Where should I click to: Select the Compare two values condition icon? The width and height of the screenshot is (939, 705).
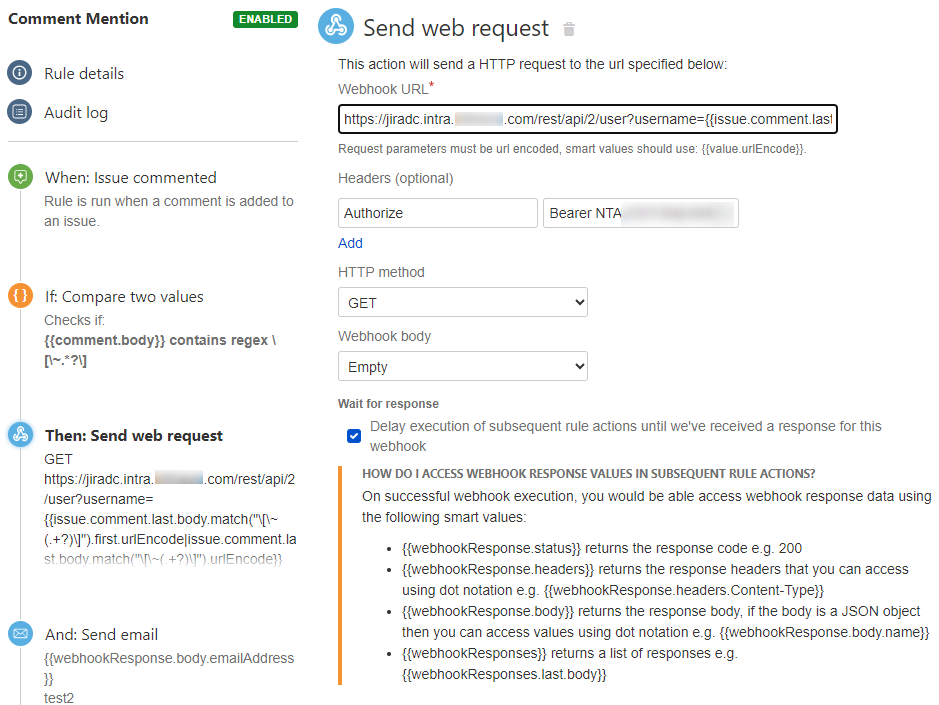[x=20, y=295]
